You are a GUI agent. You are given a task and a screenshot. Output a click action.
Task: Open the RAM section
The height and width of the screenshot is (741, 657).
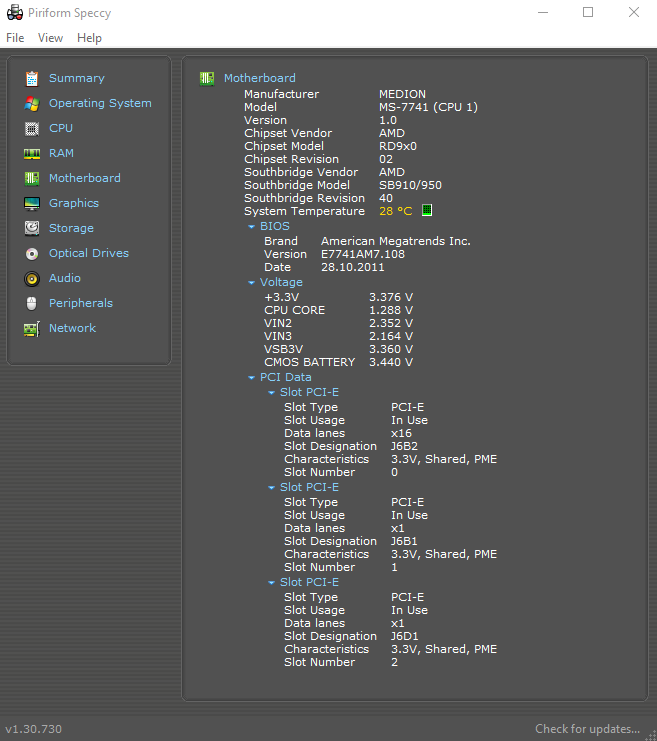61,153
